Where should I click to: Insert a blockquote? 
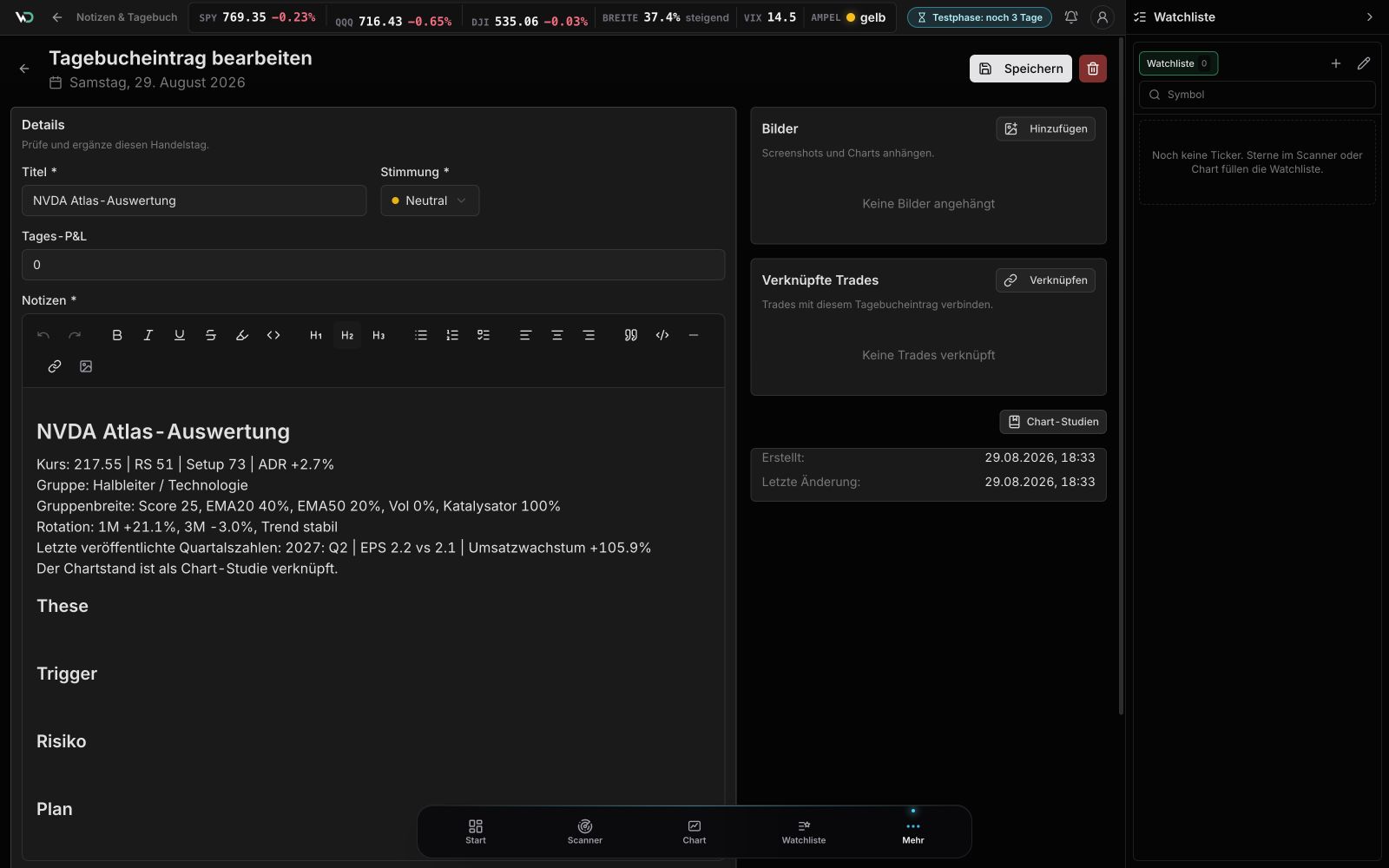click(x=631, y=335)
